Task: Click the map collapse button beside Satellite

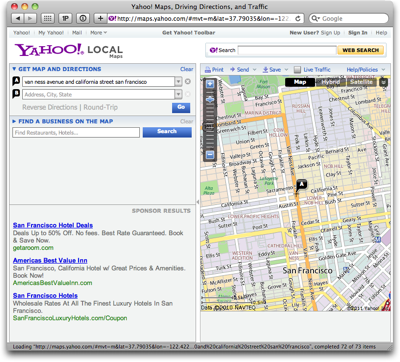Action: click(383, 82)
